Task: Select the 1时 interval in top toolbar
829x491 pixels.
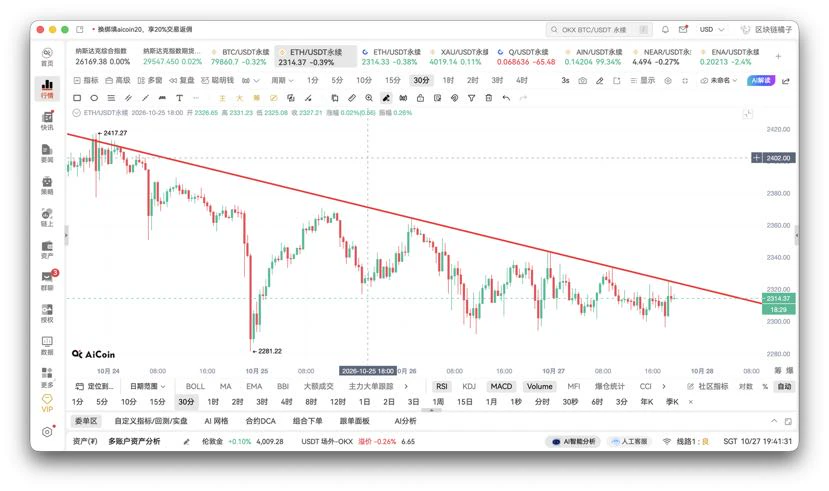Action: pos(448,80)
